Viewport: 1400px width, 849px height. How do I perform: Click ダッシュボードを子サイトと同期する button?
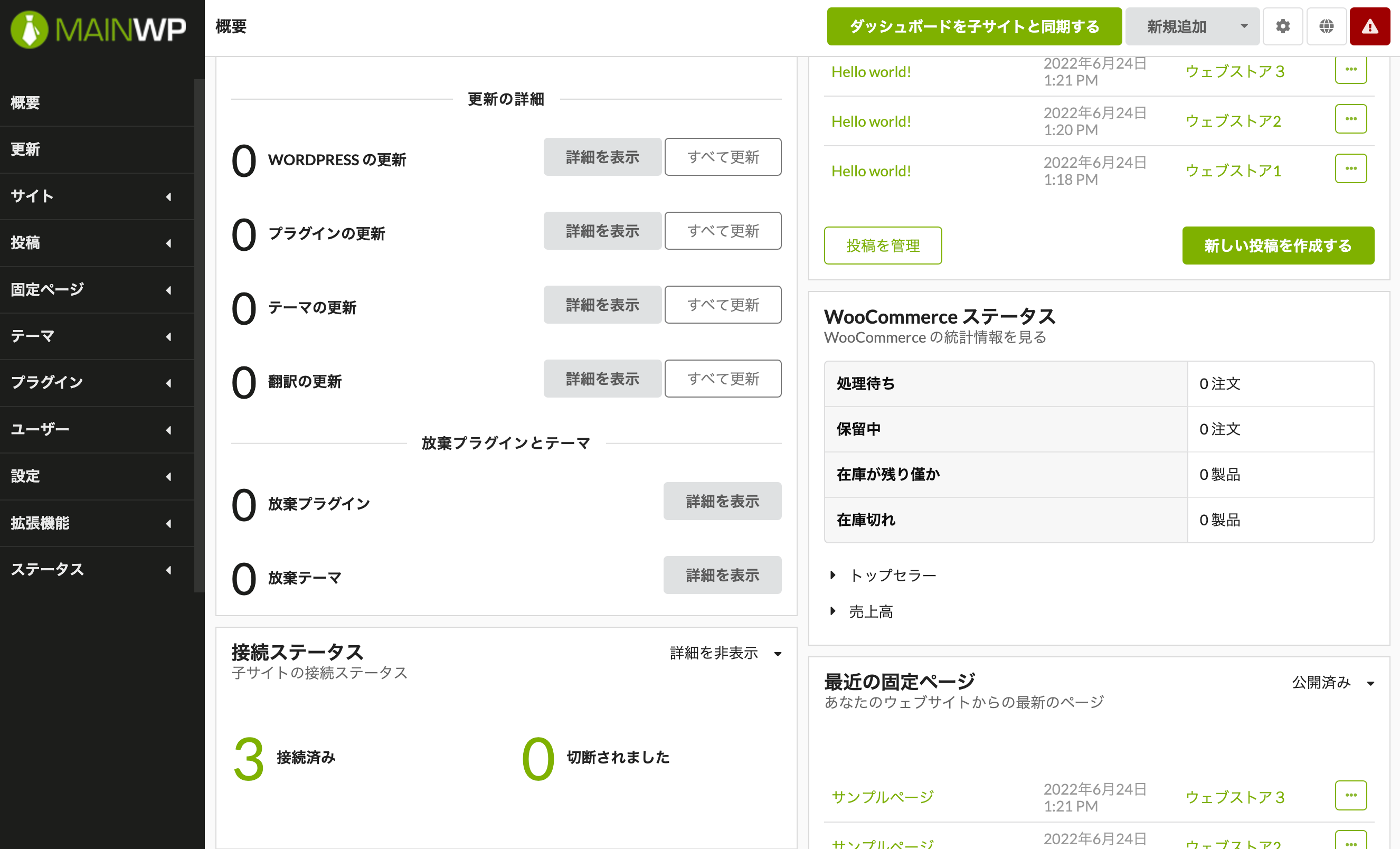[974, 26]
